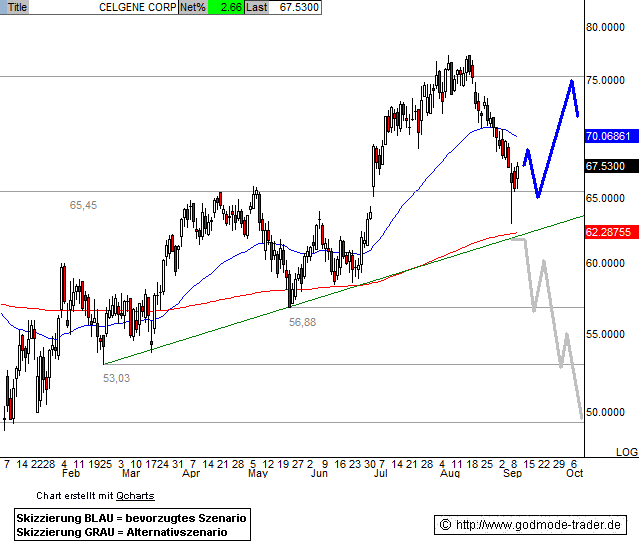
Task: Click the 65,45 resistance level annotation
Action: pyautogui.click(x=83, y=205)
